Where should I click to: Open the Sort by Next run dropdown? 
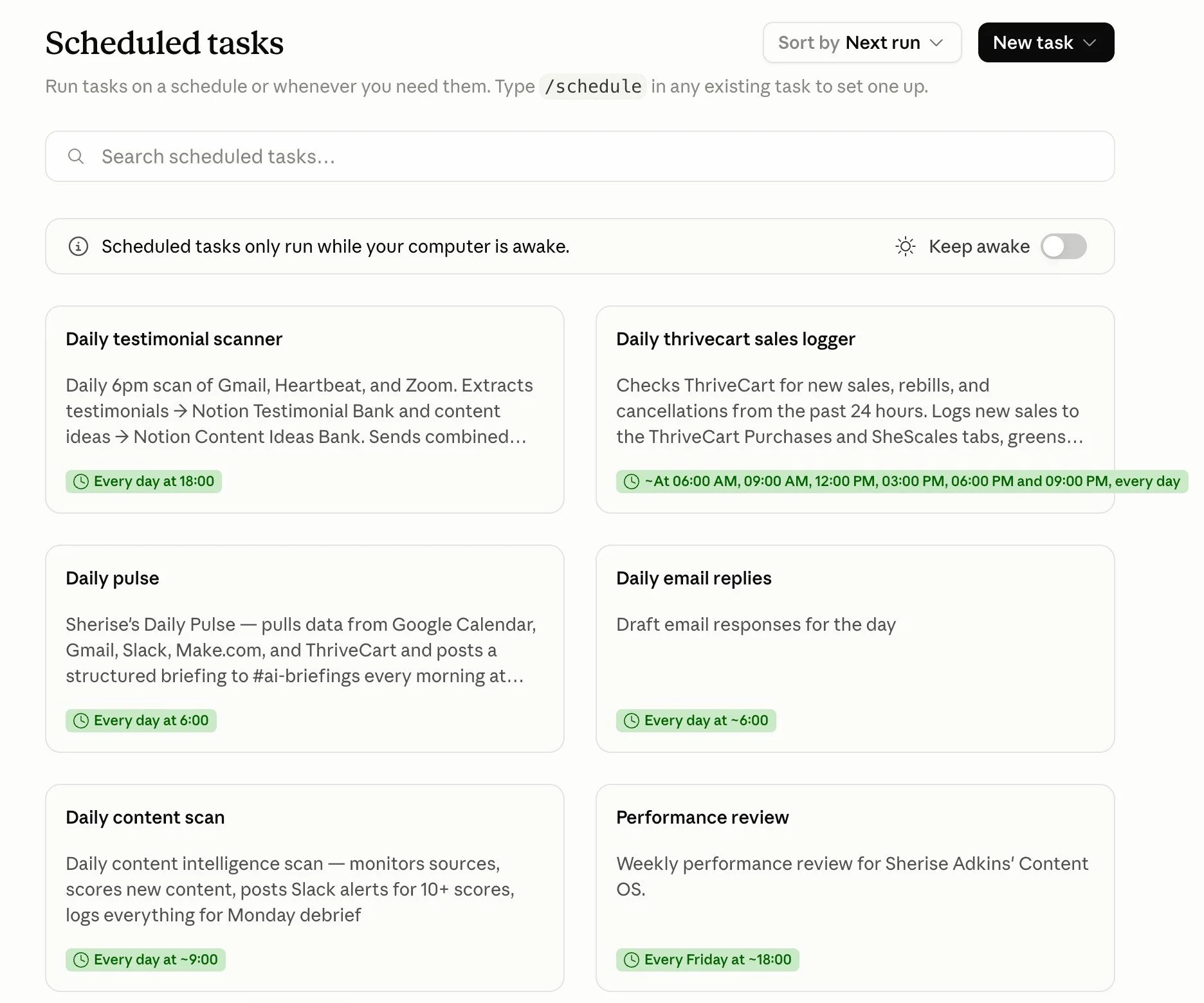pos(862,42)
